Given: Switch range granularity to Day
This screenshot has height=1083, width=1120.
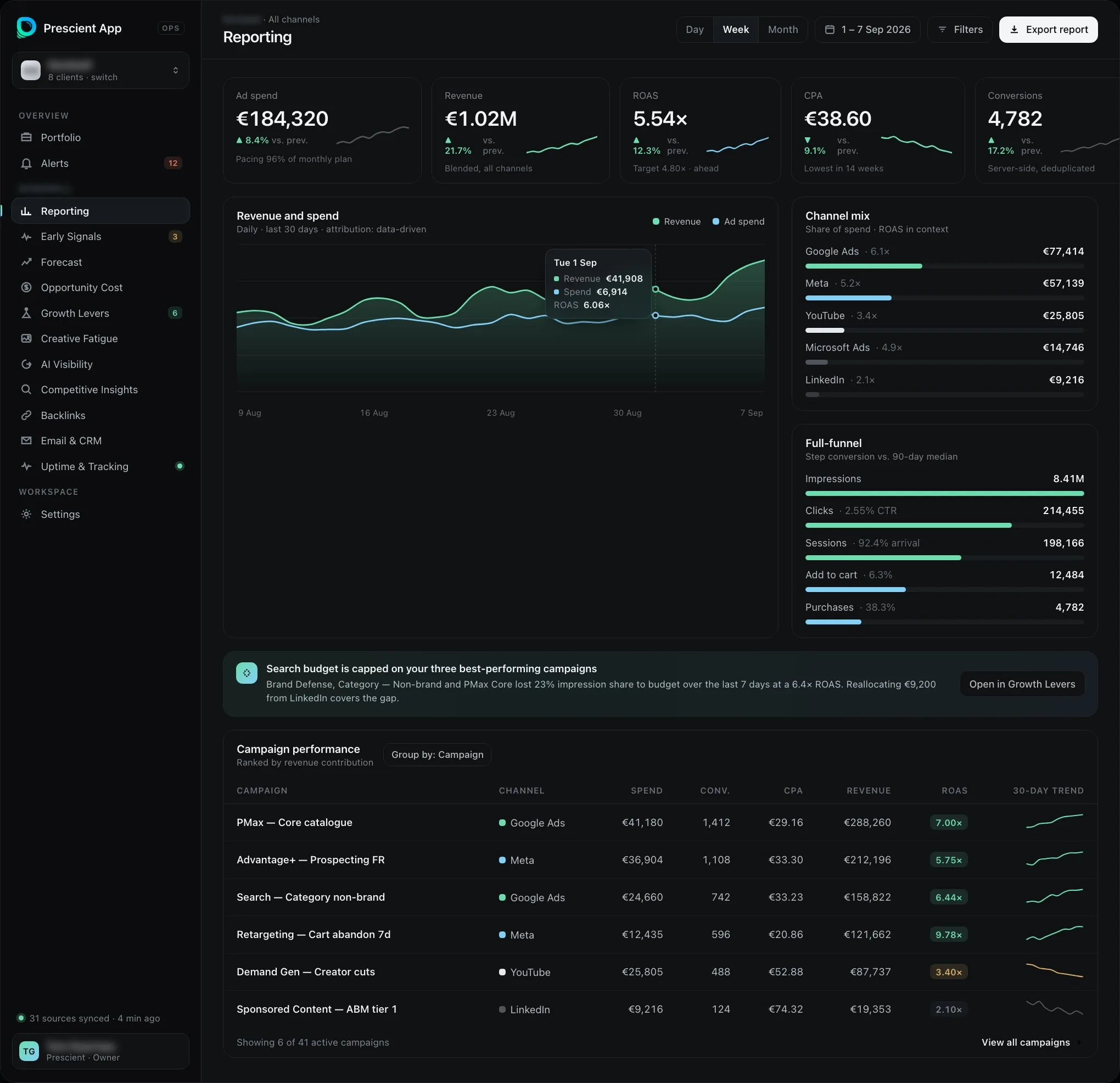Looking at the screenshot, I should (695, 30).
